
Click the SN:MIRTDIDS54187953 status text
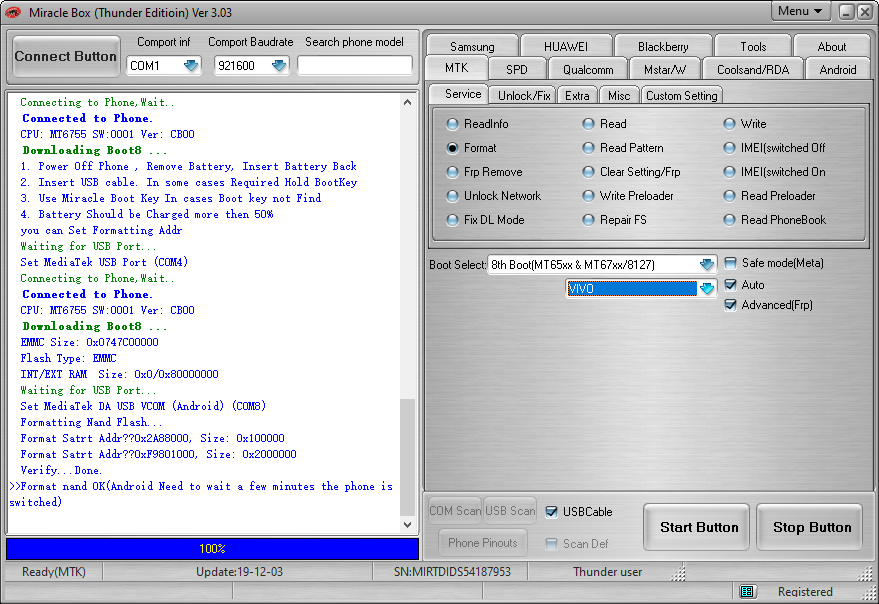[x=452, y=571]
